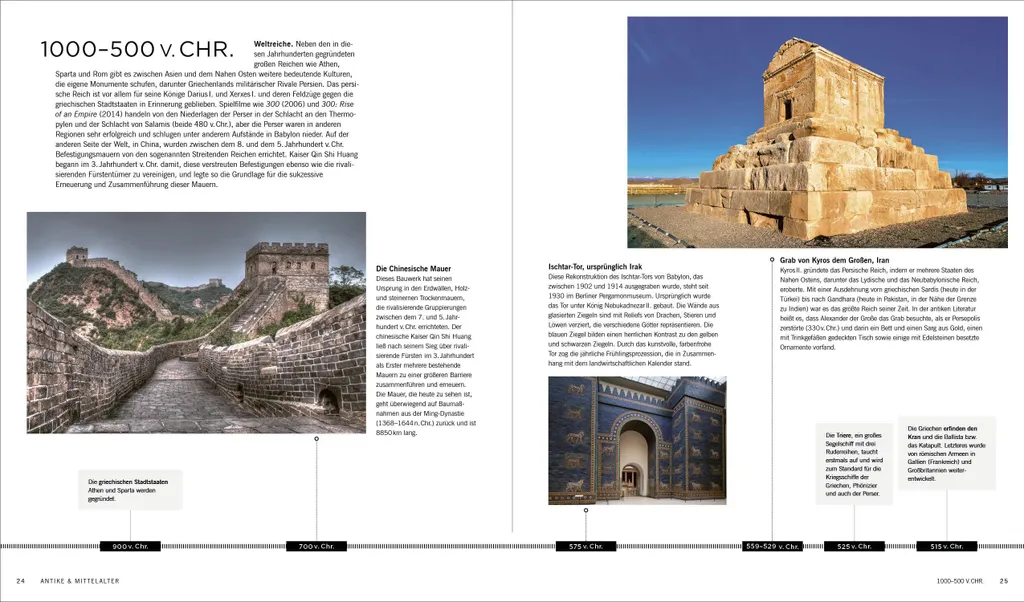The height and width of the screenshot is (602, 1024).
Task: Click the 559–529 v. Chr. timeline marker
Action: 773,547
